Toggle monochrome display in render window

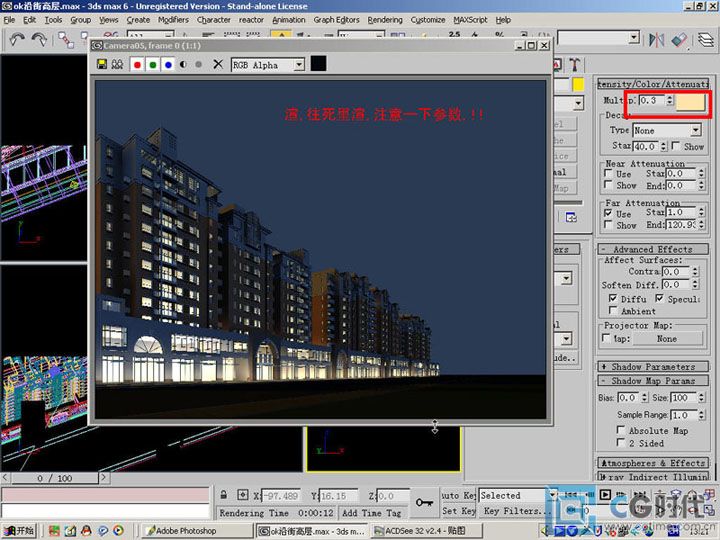pyautogui.click(x=198, y=65)
